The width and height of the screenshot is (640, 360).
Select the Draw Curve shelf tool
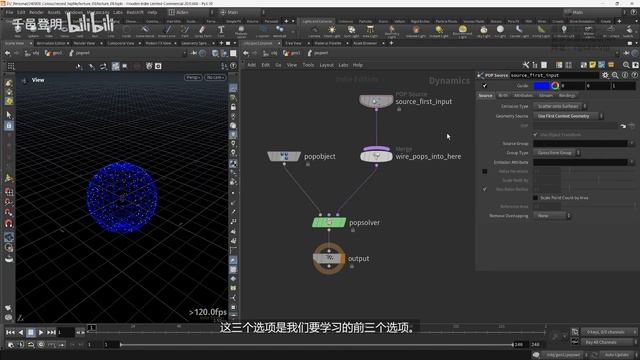click(167, 31)
